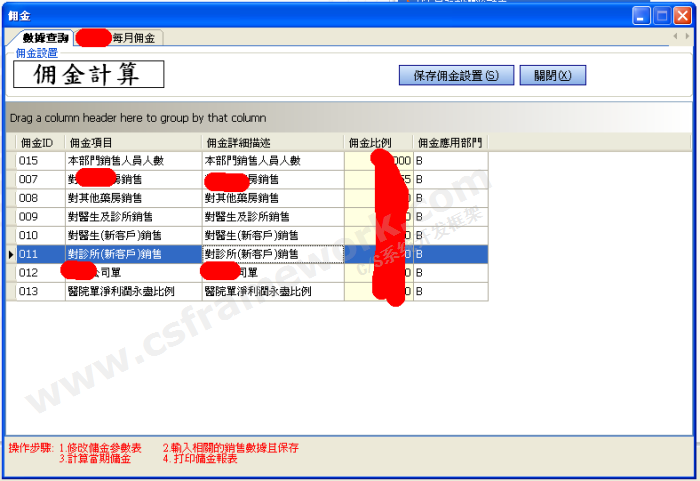Click the 佣金詳細描述 column header

click(x=271, y=143)
